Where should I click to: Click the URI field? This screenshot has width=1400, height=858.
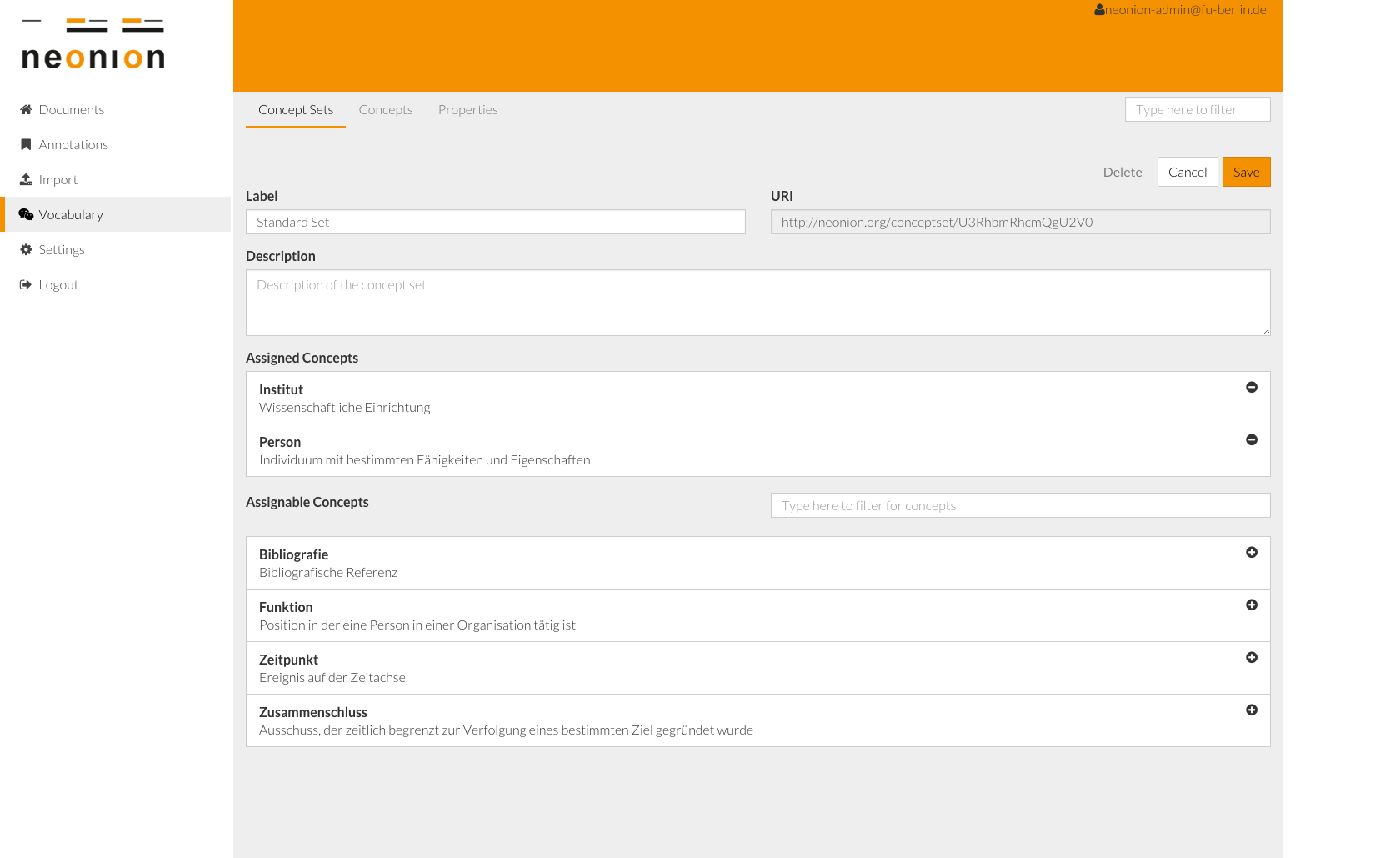click(x=1021, y=222)
